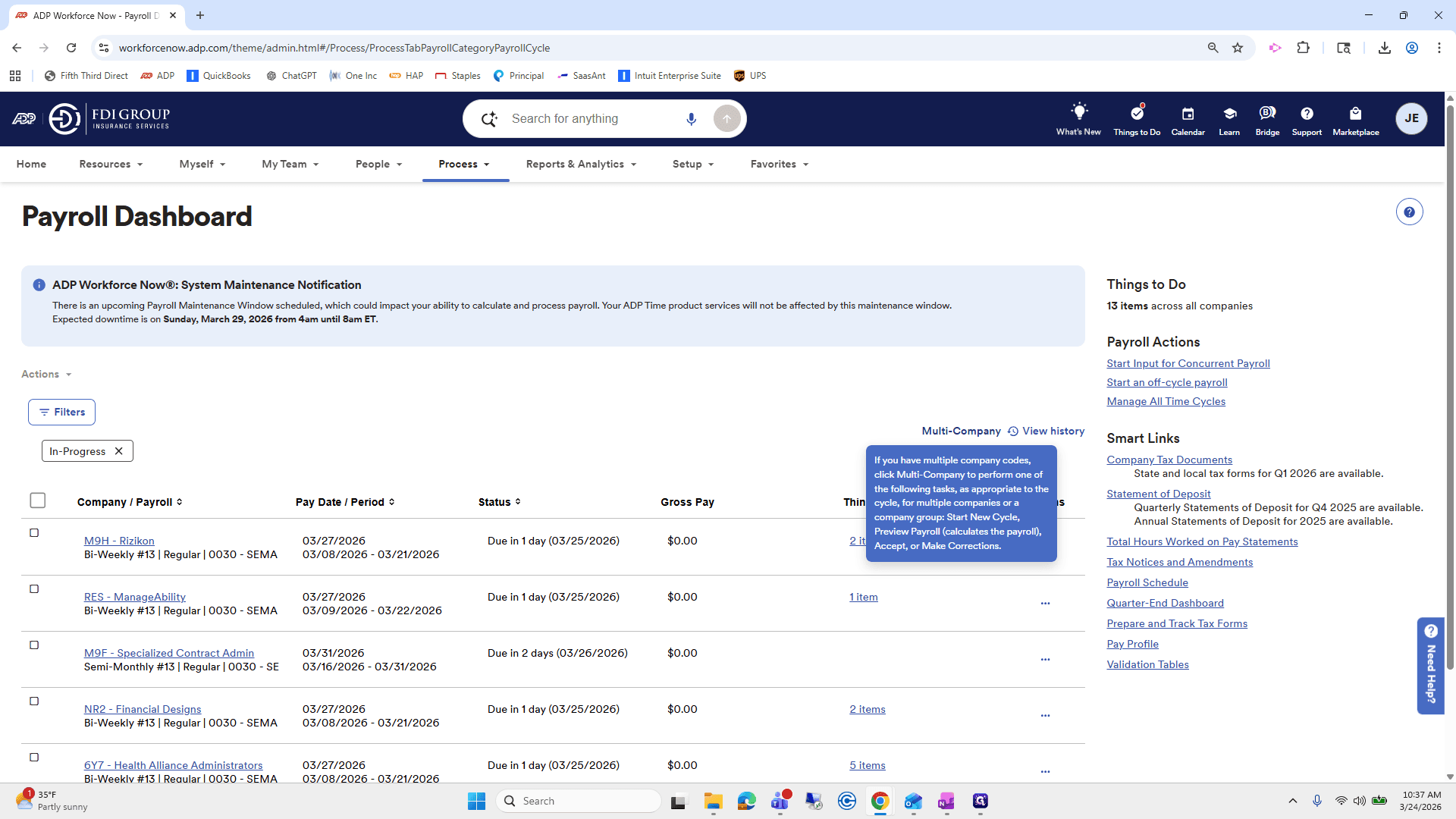The width and height of the screenshot is (1456, 819).
Task: Go to the Home tab
Action: (31, 165)
